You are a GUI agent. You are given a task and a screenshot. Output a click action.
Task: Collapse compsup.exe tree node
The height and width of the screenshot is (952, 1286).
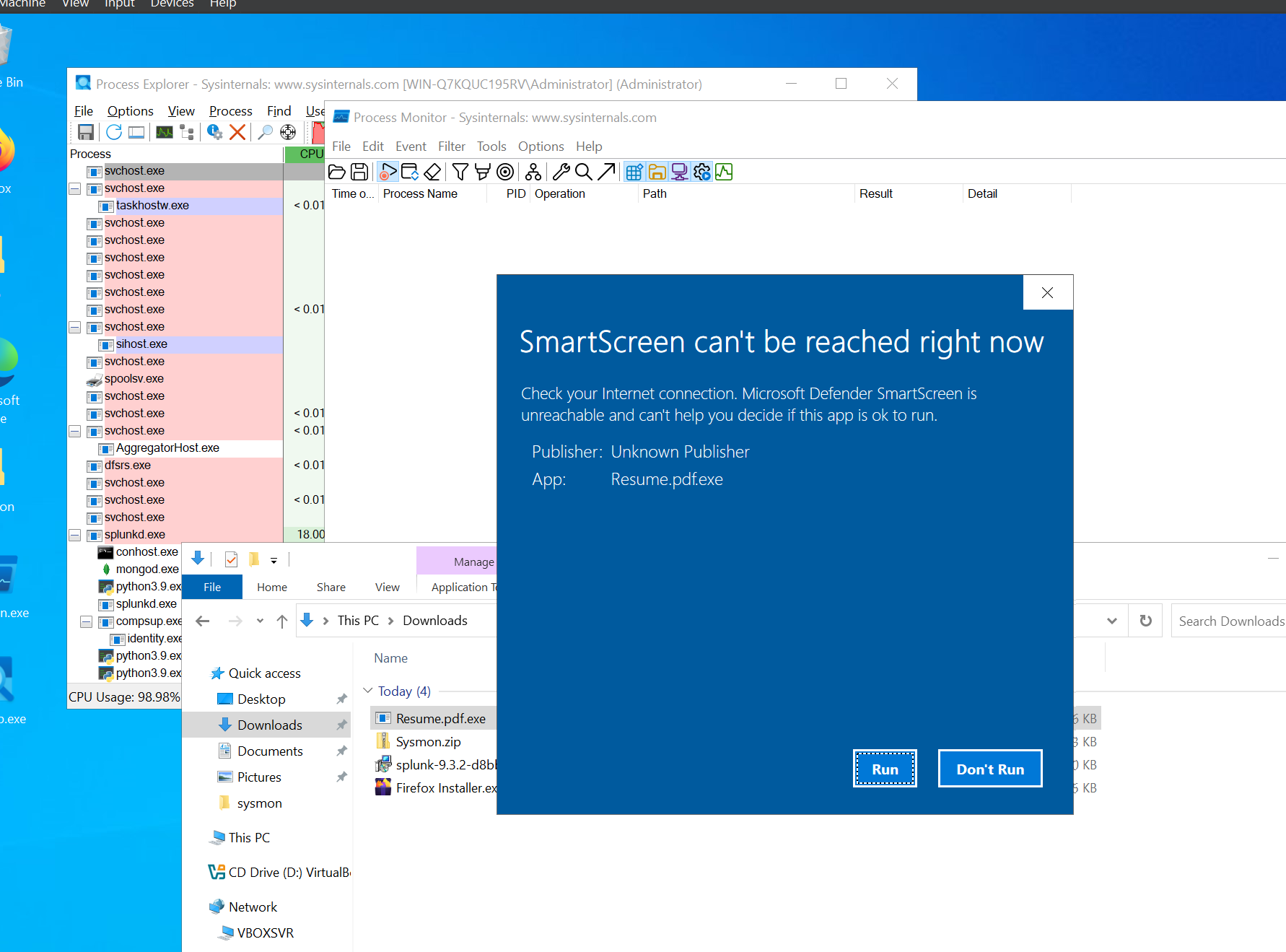coord(86,621)
